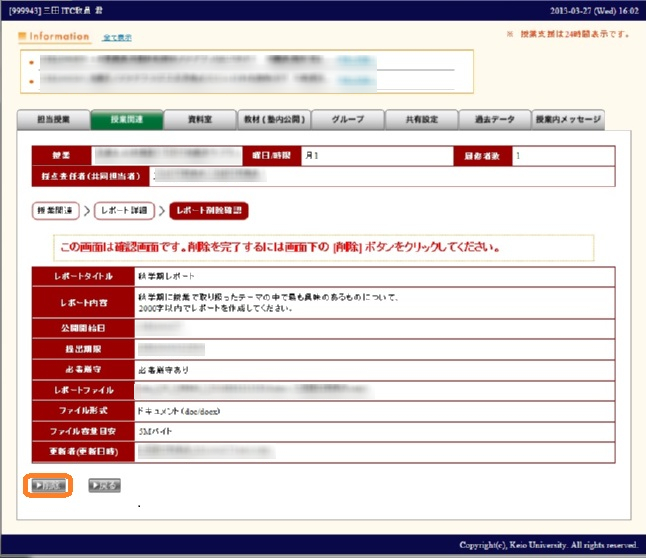Image resolution: width=646 pixels, height=558 pixels.
Task: Click the orange Information heading icon
Action: point(24,37)
